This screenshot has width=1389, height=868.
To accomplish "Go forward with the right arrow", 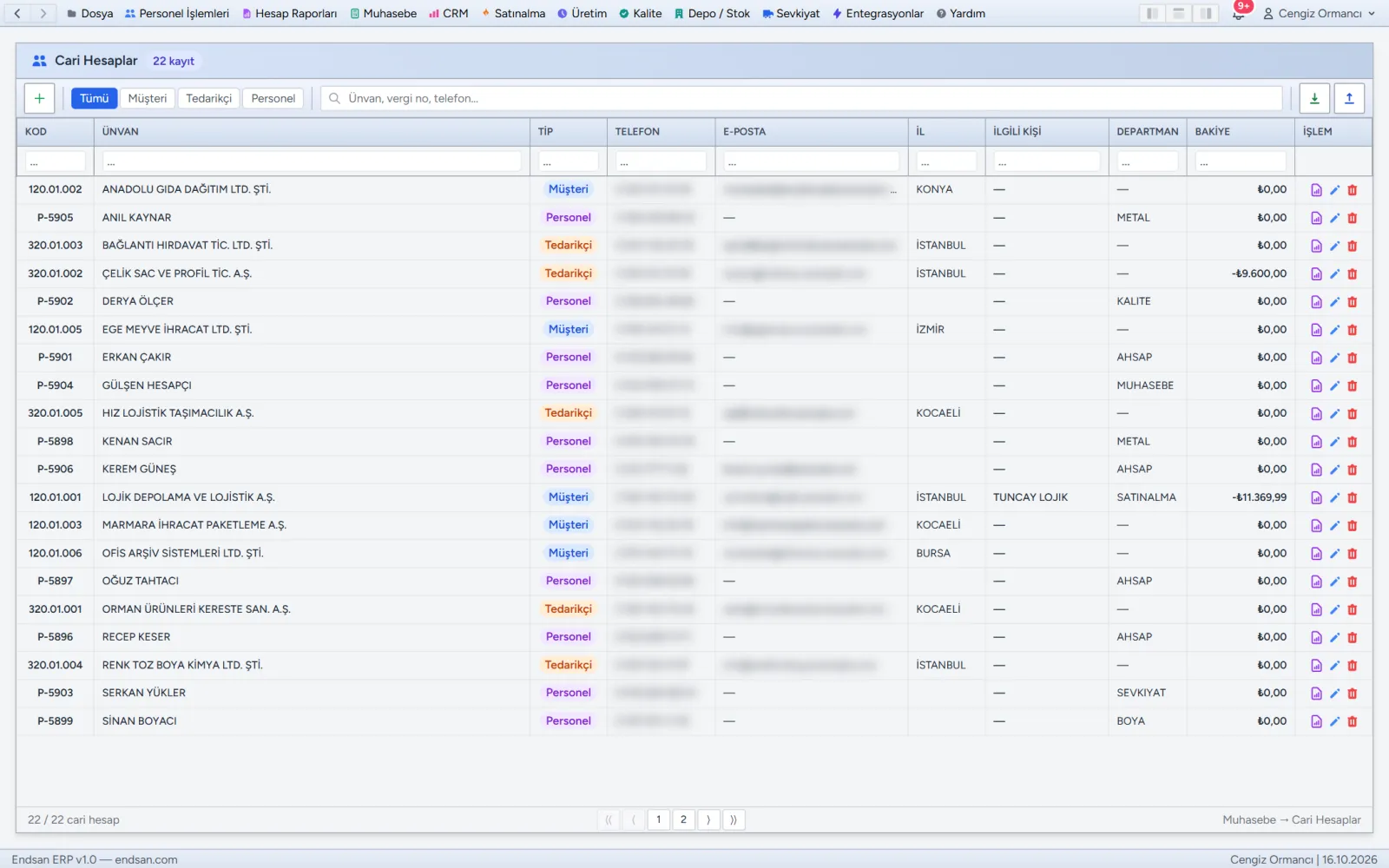I will tap(43, 13).
